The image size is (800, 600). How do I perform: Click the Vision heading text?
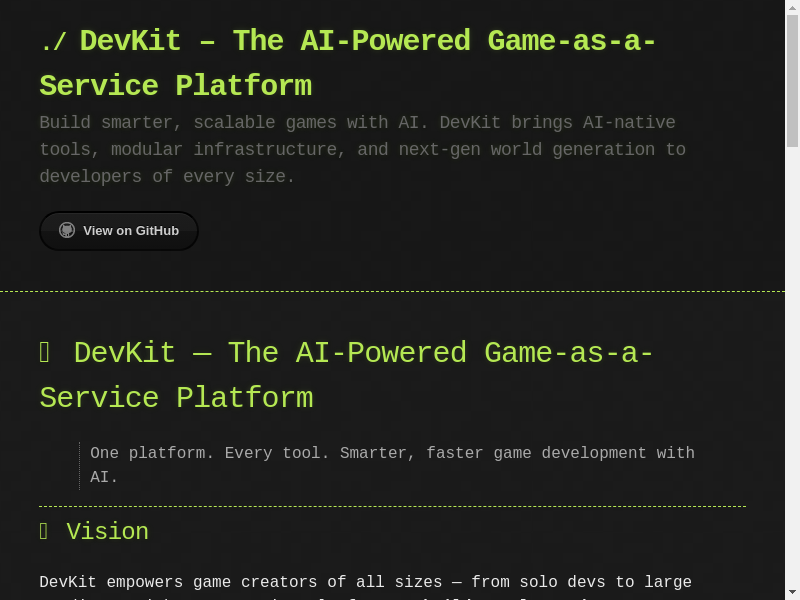pyautogui.click(x=107, y=532)
